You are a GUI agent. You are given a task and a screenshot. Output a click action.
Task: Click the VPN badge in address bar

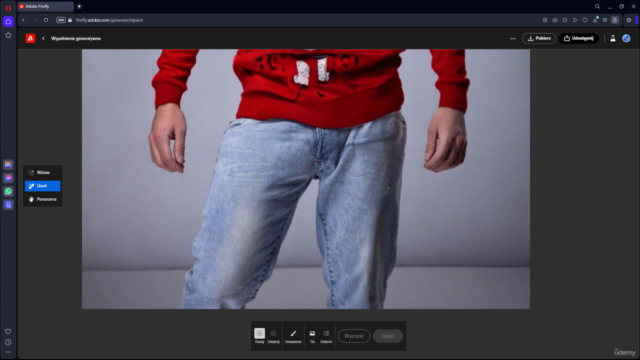(61, 20)
